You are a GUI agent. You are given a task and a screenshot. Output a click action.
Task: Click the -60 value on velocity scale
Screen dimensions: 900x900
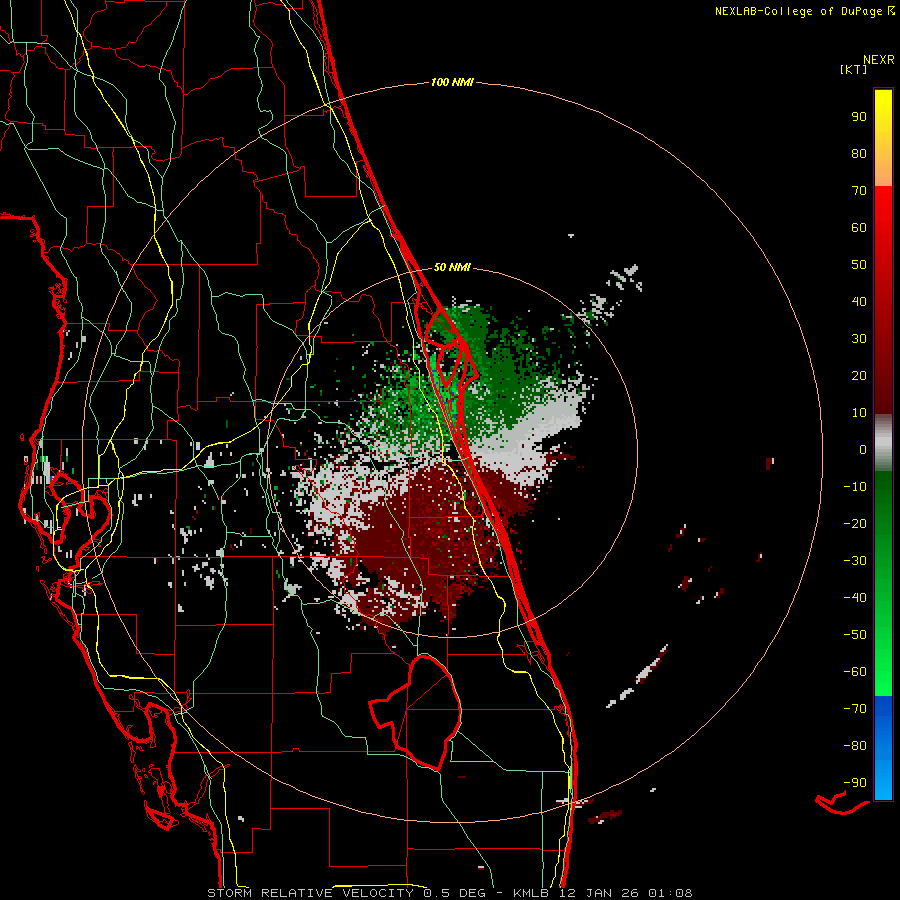(x=855, y=672)
